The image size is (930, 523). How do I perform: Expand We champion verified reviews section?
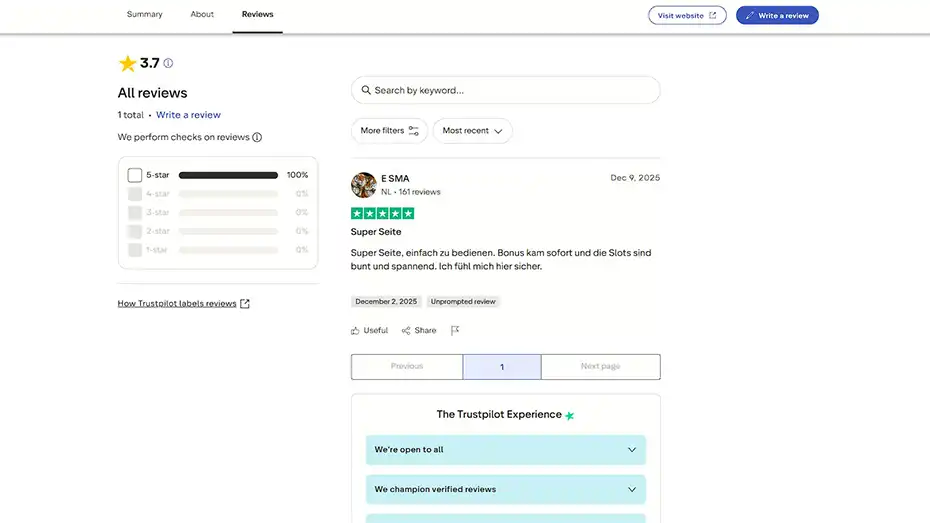pyautogui.click(x=505, y=490)
